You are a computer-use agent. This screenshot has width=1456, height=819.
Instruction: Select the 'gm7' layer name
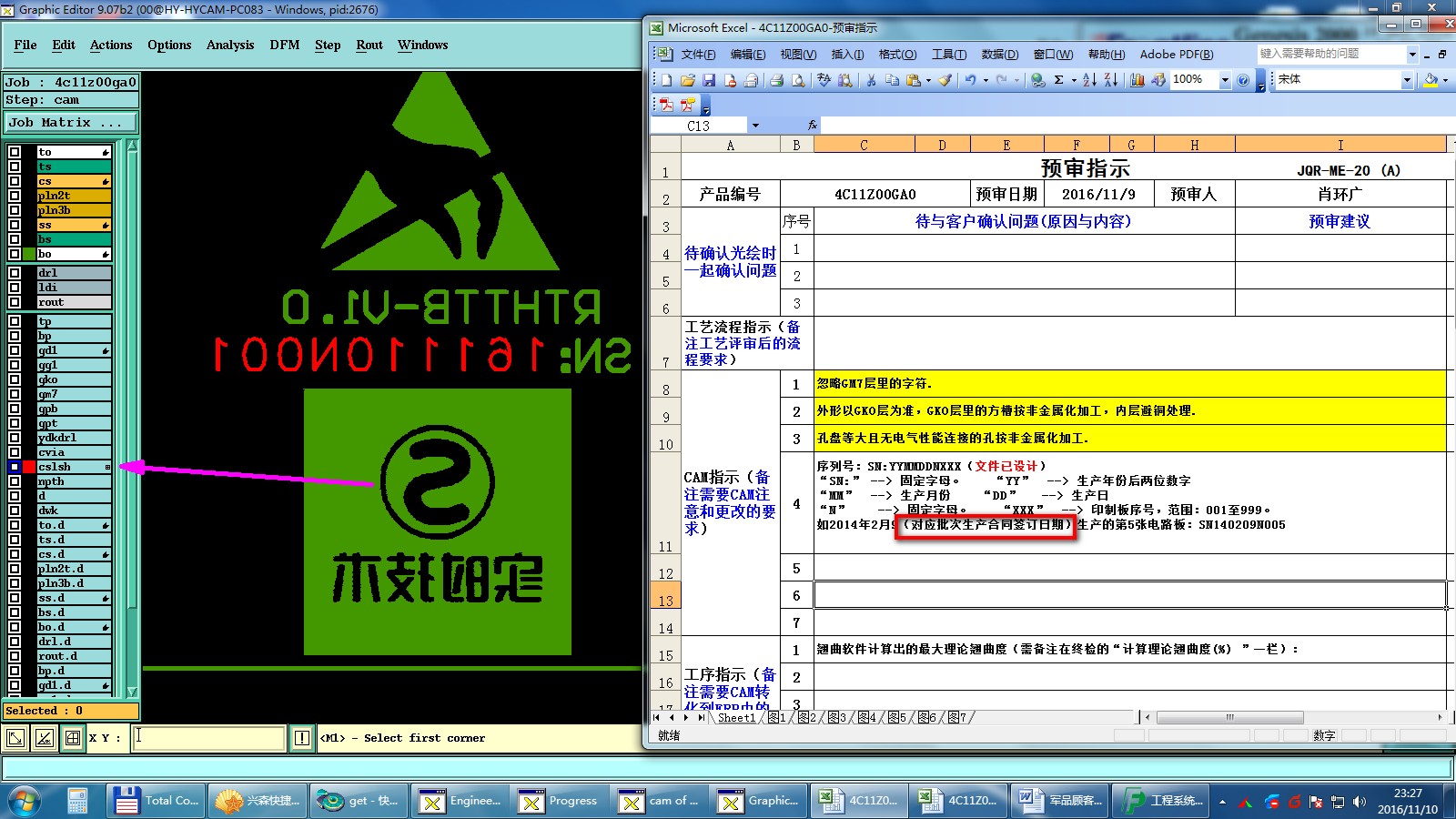(74, 394)
